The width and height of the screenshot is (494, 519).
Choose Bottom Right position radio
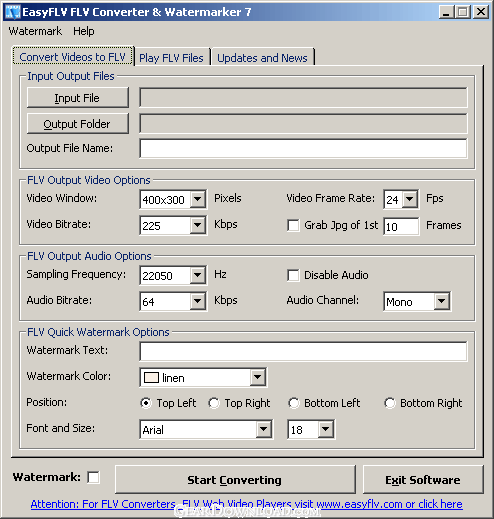coord(390,403)
